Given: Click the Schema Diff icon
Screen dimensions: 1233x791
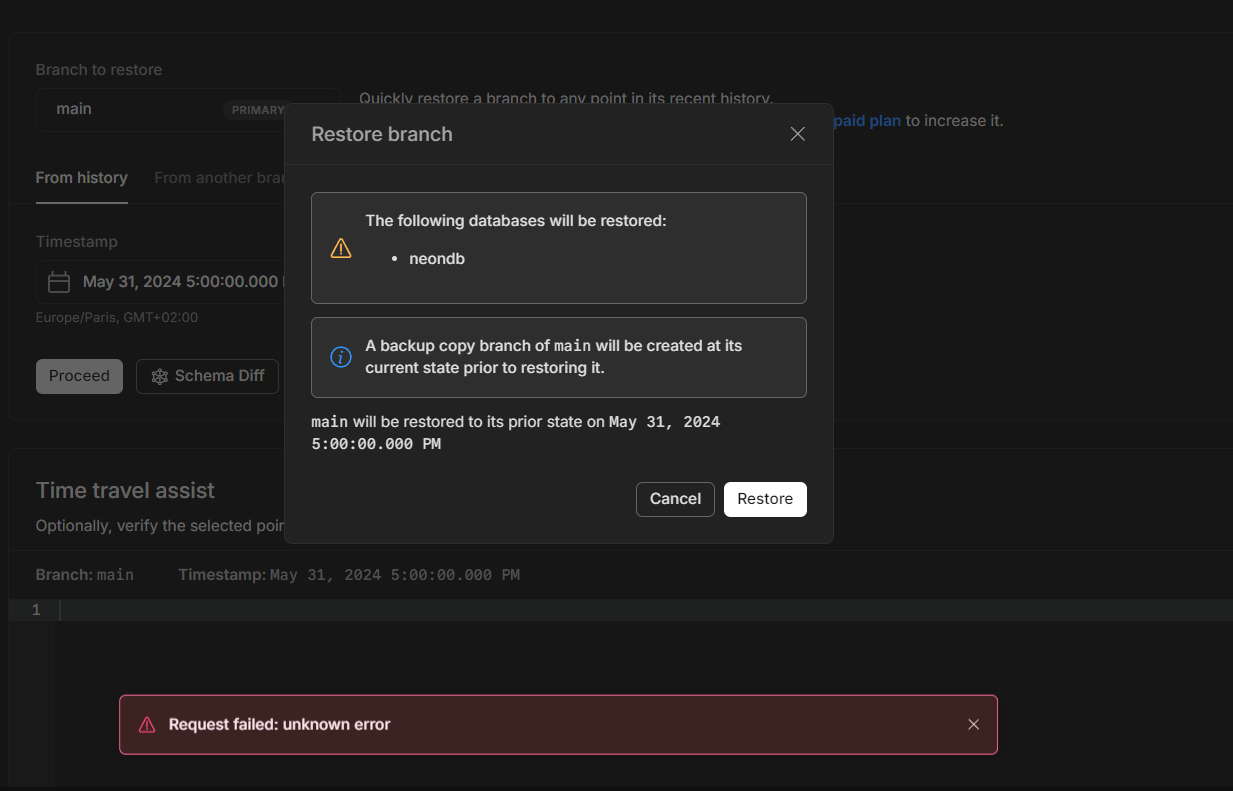Looking at the screenshot, I should click(x=159, y=376).
